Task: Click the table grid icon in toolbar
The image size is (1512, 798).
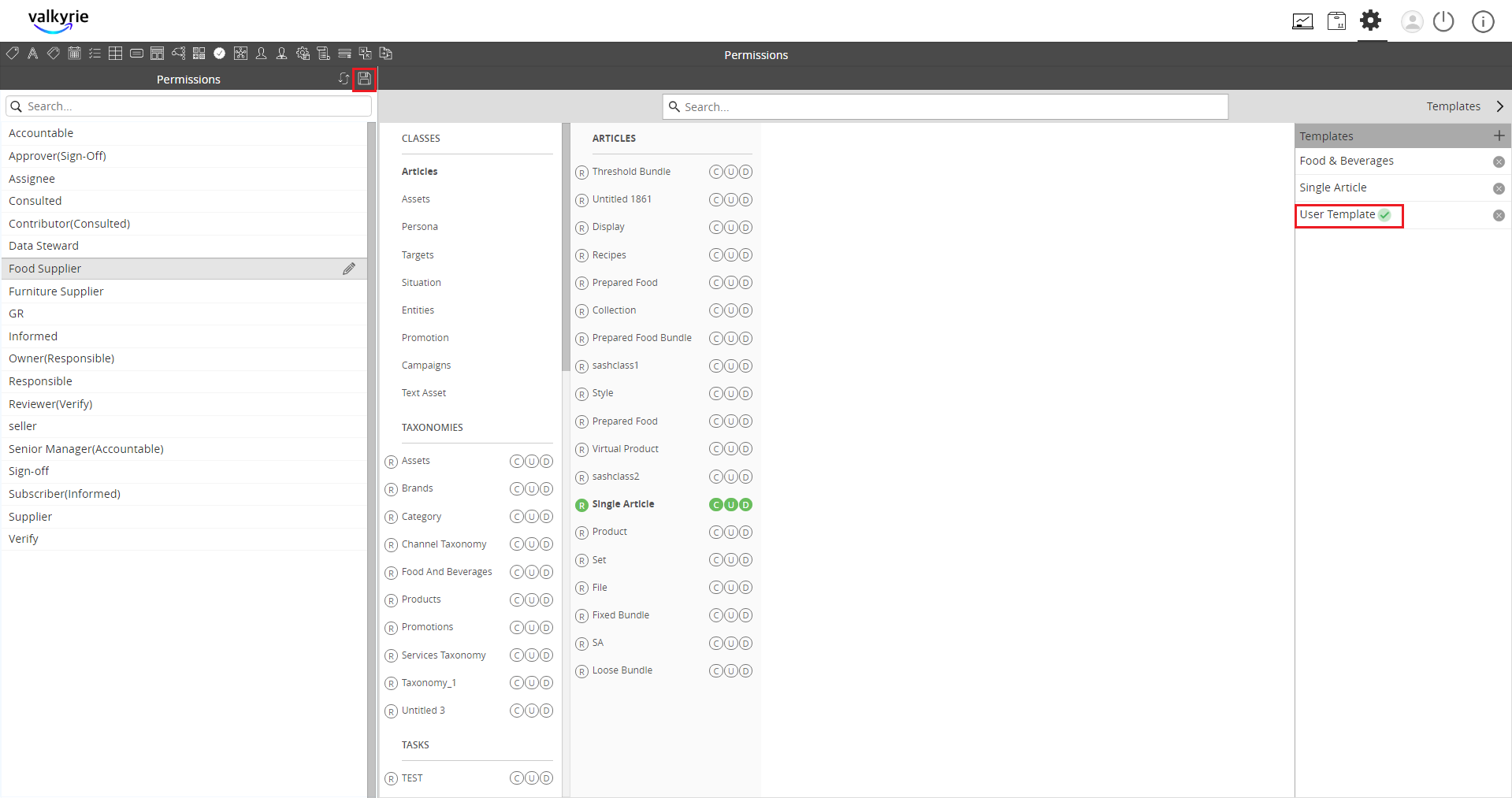Action: pos(116,54)
